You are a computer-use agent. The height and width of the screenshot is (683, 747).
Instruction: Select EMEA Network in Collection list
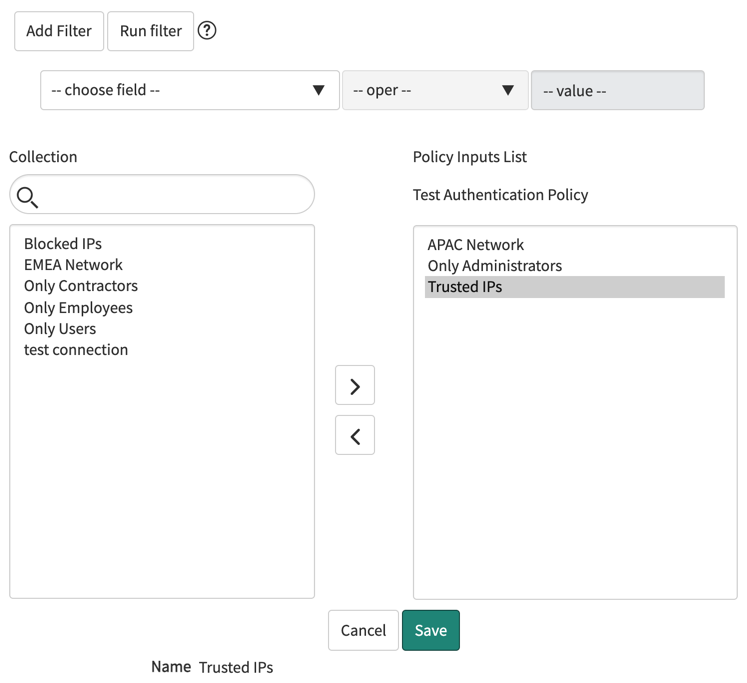[73, 265]
